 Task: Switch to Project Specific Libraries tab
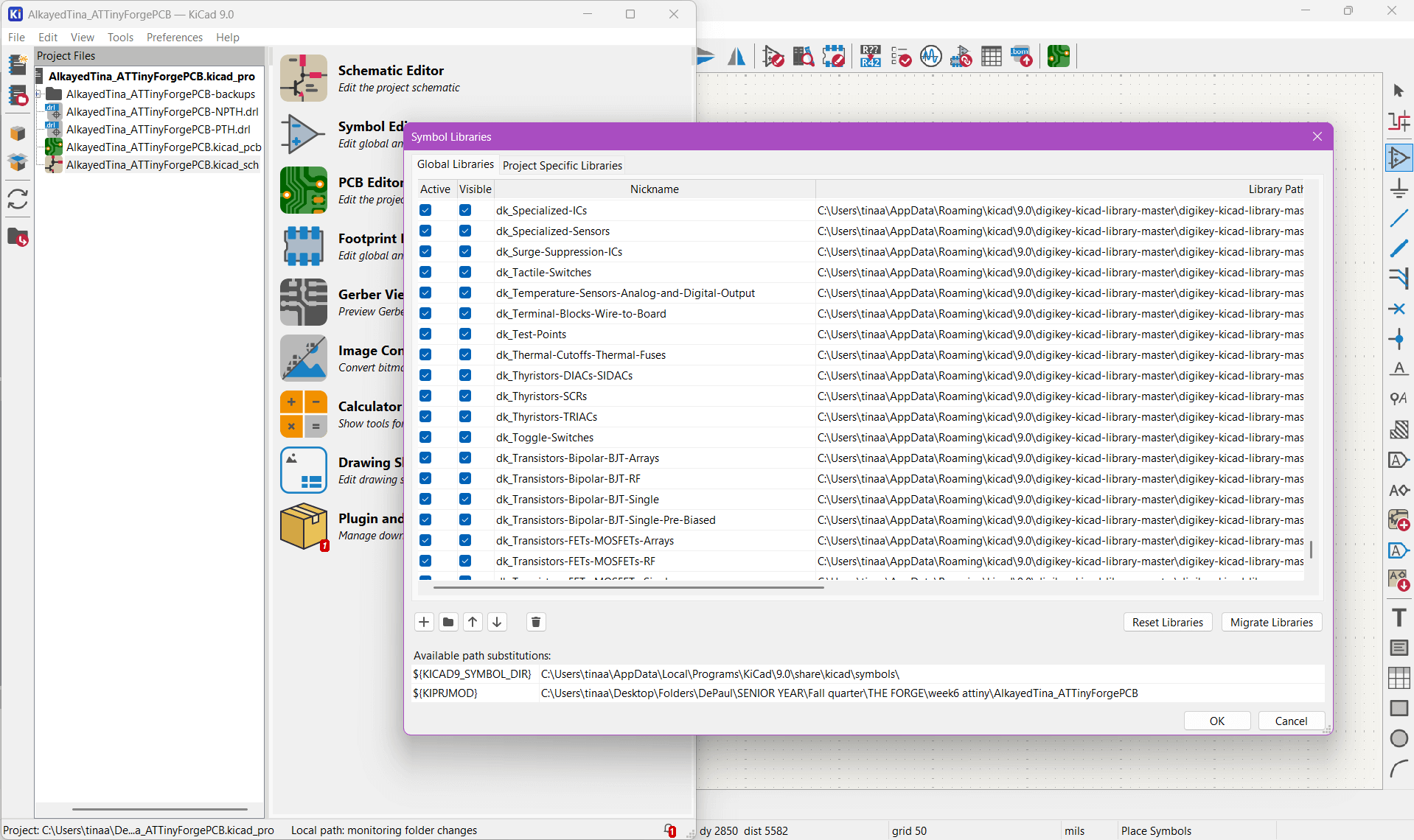click(561, 165)
